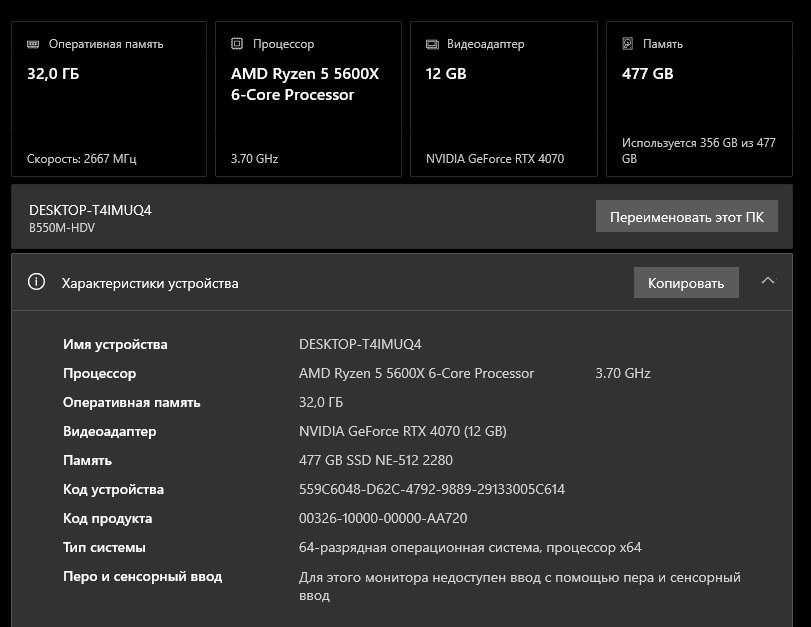Image resolution: width=811 pixels, height=627 pixels.
Task: Click the info icon beside Характеристики устройства
Action: (x=36, y=282)
